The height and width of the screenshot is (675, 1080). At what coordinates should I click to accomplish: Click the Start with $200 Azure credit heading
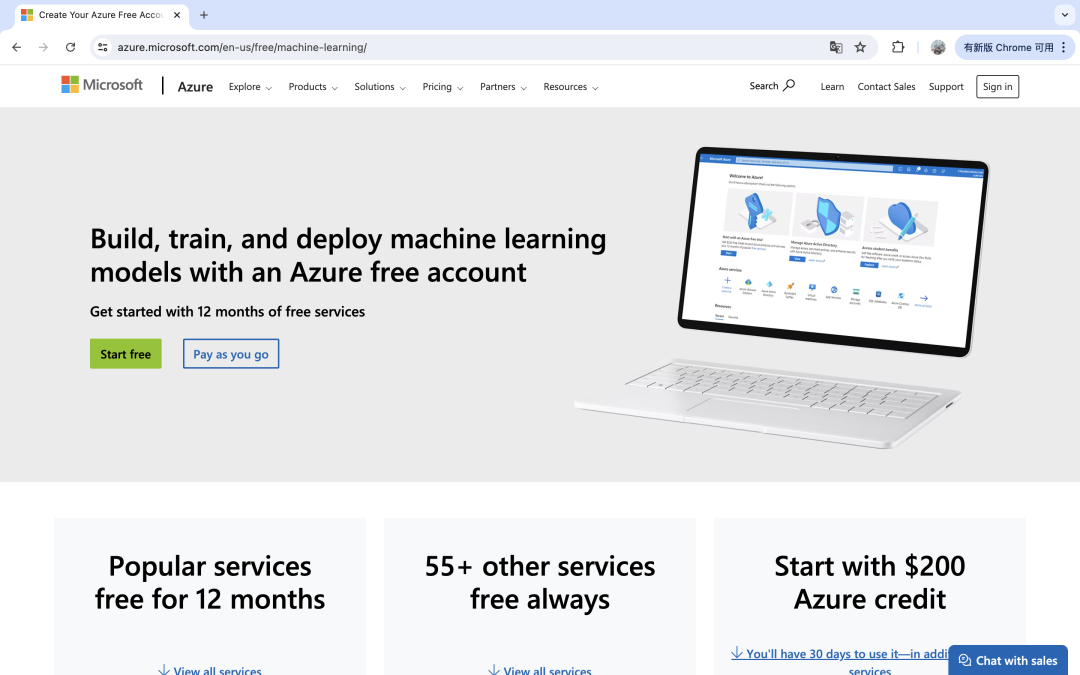(x=870, y=583)
